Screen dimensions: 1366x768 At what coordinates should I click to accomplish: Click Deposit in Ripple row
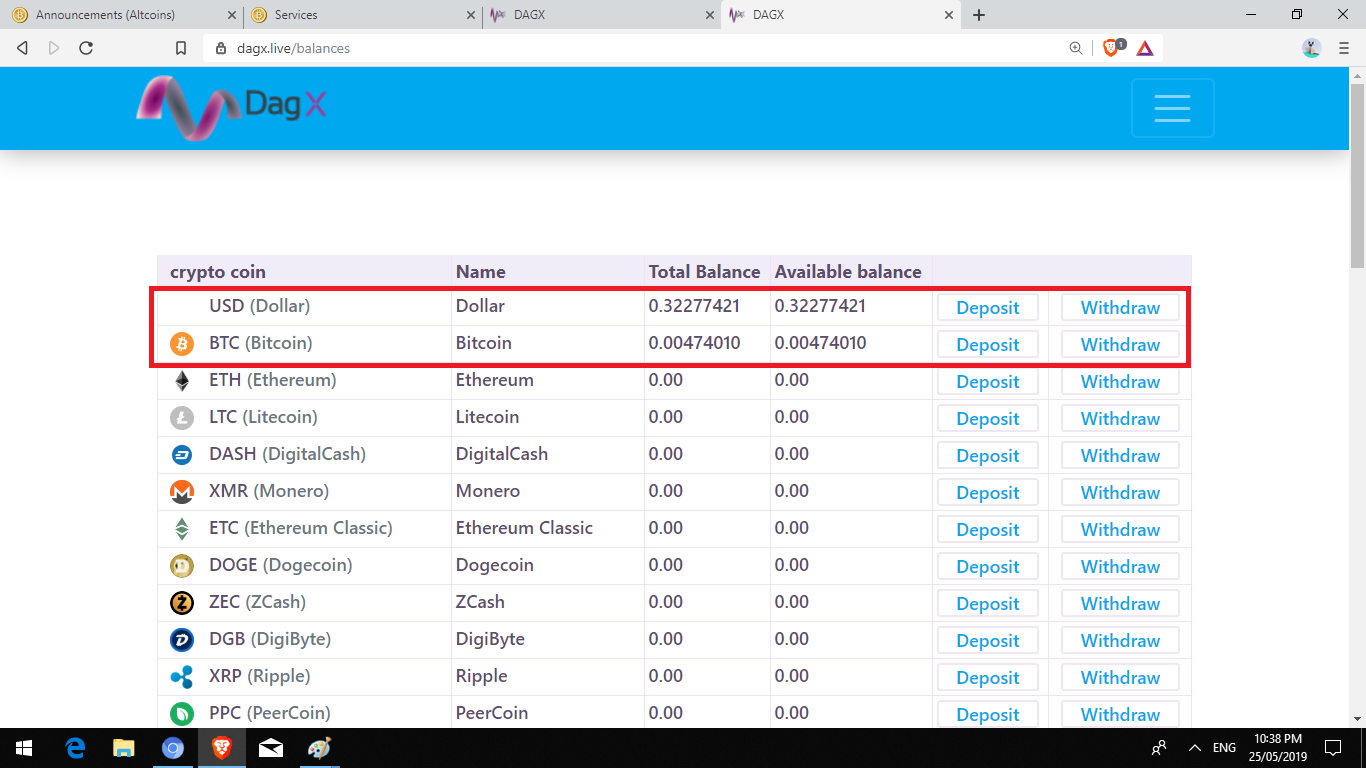coord(988,677)
